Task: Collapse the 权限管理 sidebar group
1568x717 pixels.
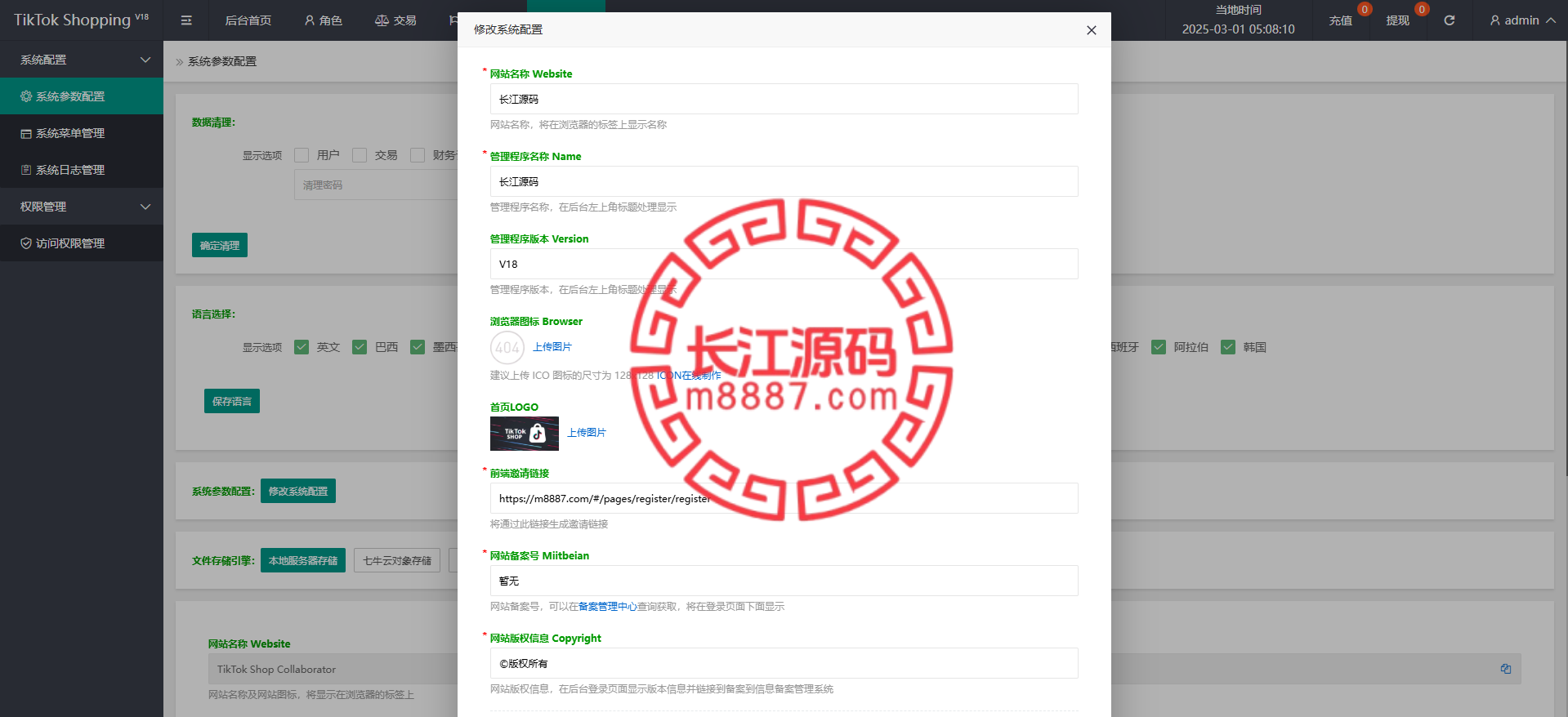Action: (x=82, y=207)
